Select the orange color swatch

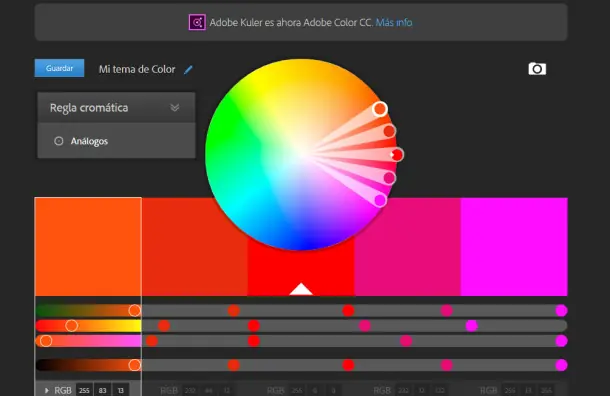(x=88, y=247)
